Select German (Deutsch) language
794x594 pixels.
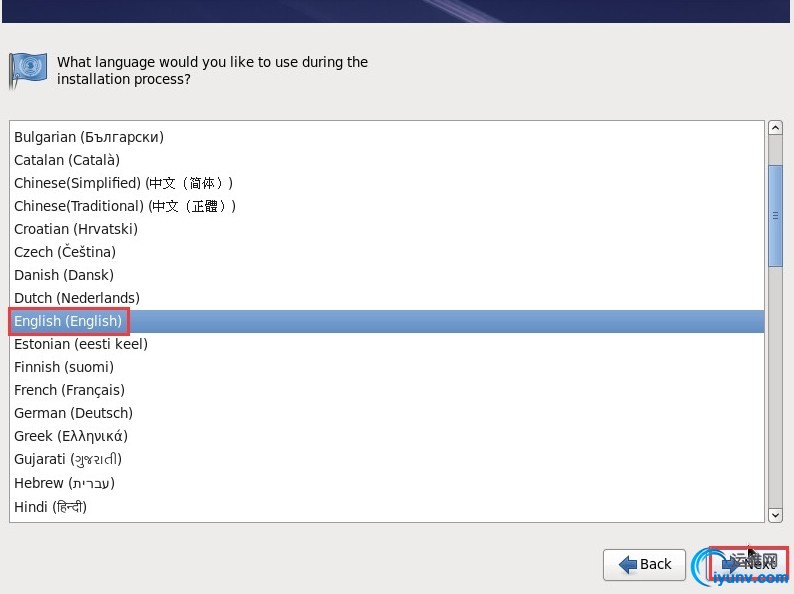point(386,413)
